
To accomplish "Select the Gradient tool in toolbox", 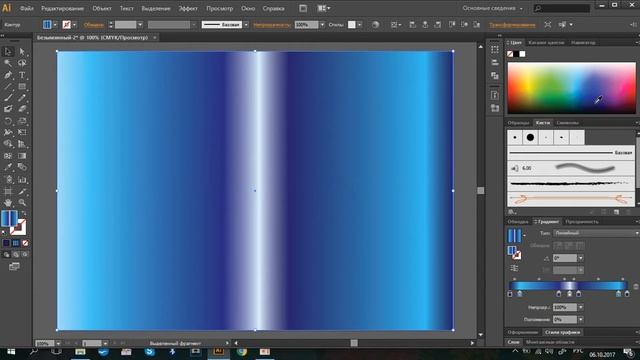I will (22, 156).
